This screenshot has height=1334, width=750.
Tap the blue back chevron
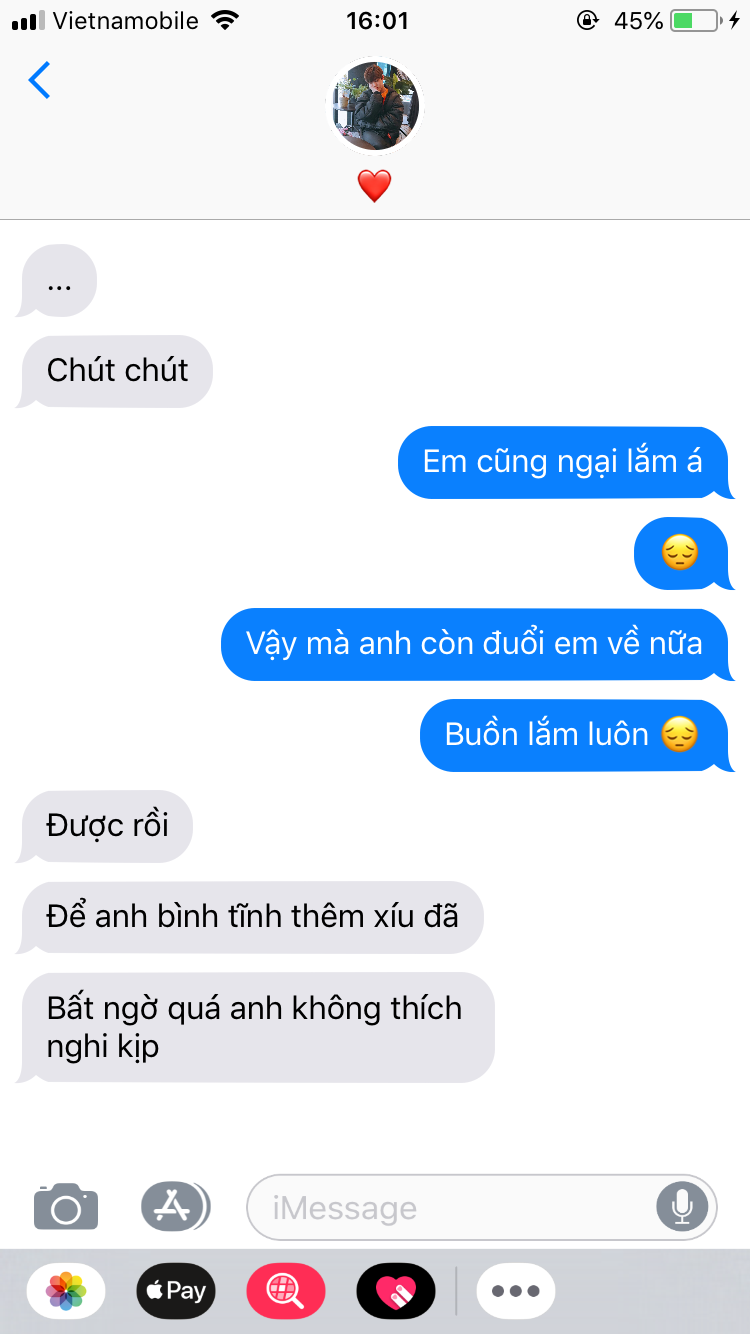click(39, 80)
